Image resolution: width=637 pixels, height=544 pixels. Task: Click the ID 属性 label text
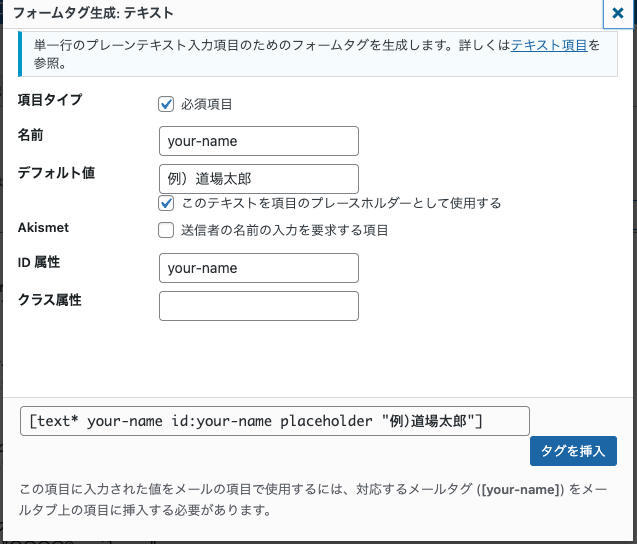point(39,262)
